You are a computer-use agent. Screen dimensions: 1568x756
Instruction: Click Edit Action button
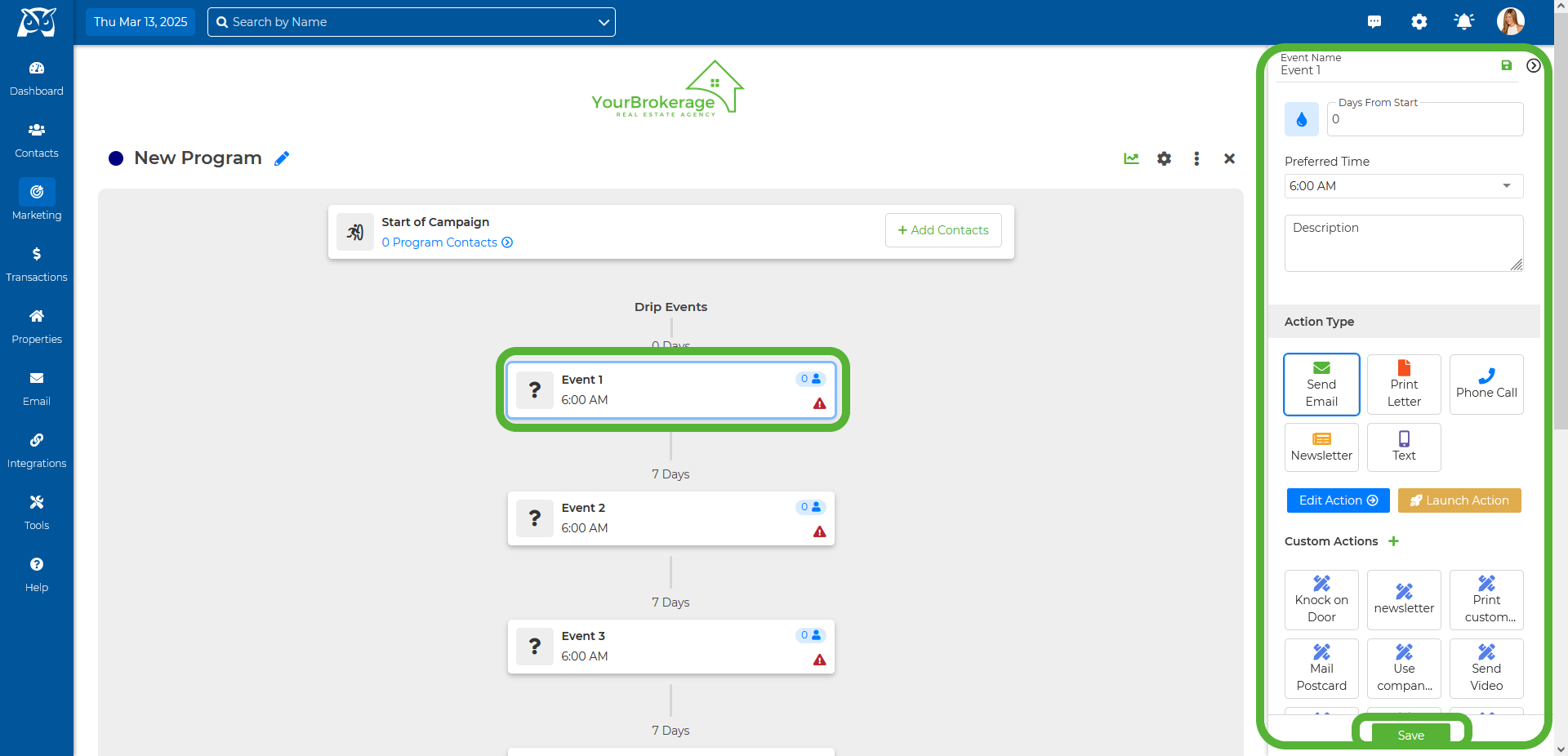pyautogui.click(x=1339, y=500)
